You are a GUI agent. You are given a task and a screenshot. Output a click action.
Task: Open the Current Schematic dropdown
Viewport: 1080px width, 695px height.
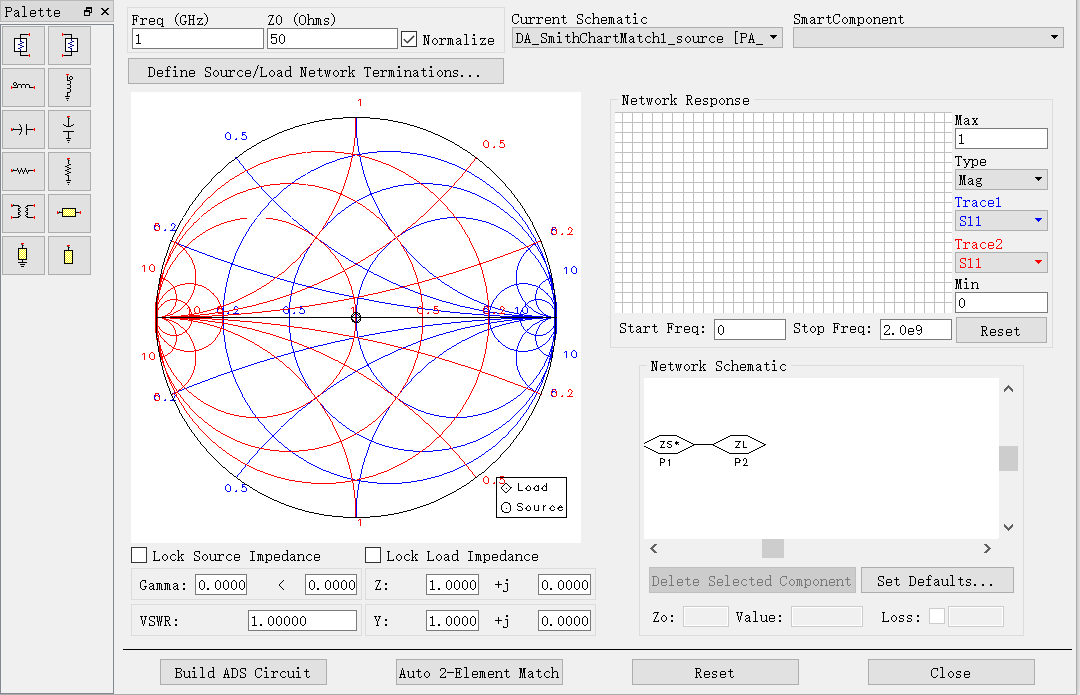pos(647,38)
